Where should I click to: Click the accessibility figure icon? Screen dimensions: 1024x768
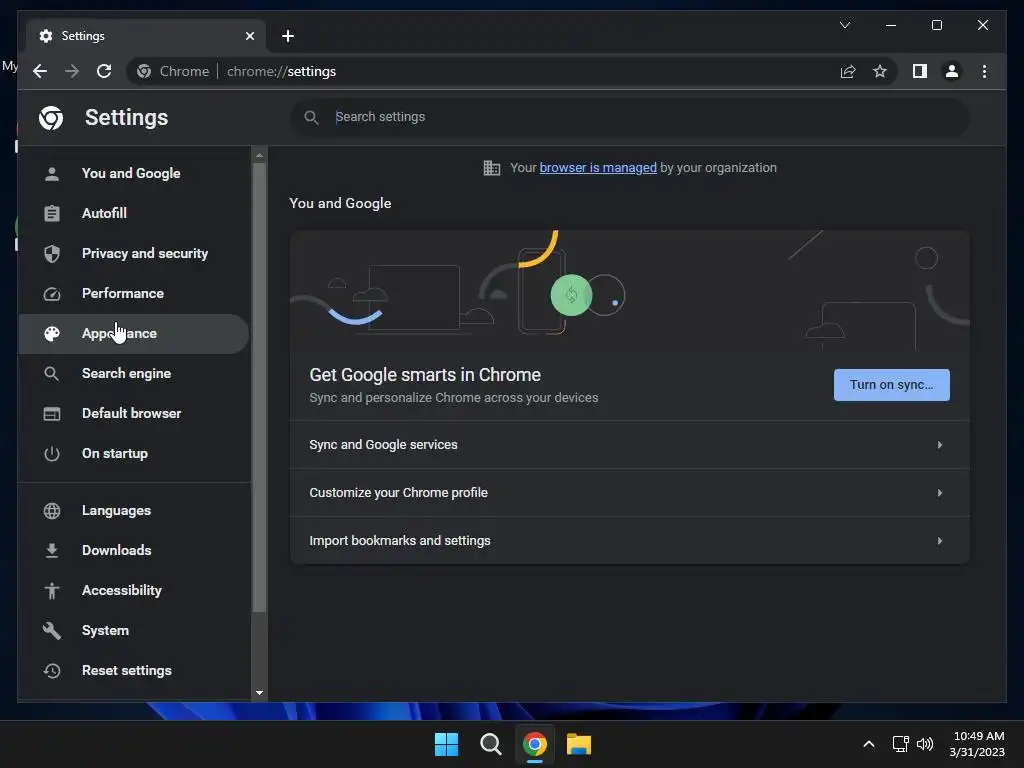pyautogui.click(x=52, y=590)
